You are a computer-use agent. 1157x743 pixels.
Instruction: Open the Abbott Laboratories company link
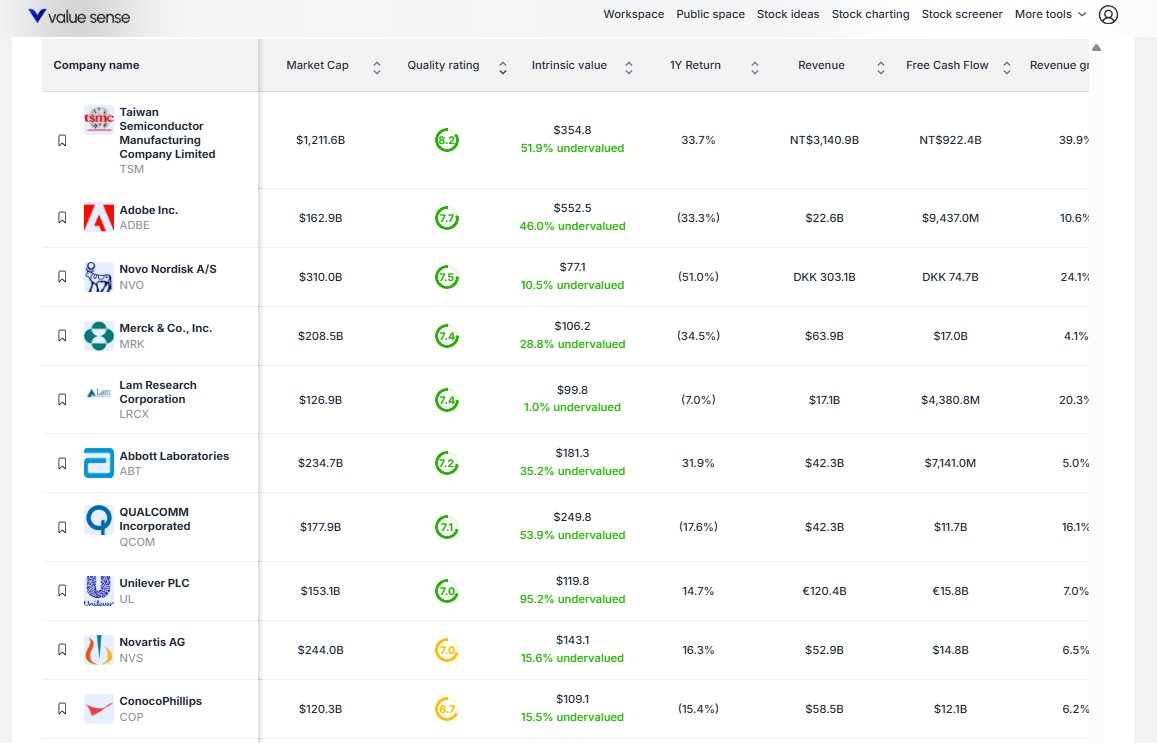(174, 456)
